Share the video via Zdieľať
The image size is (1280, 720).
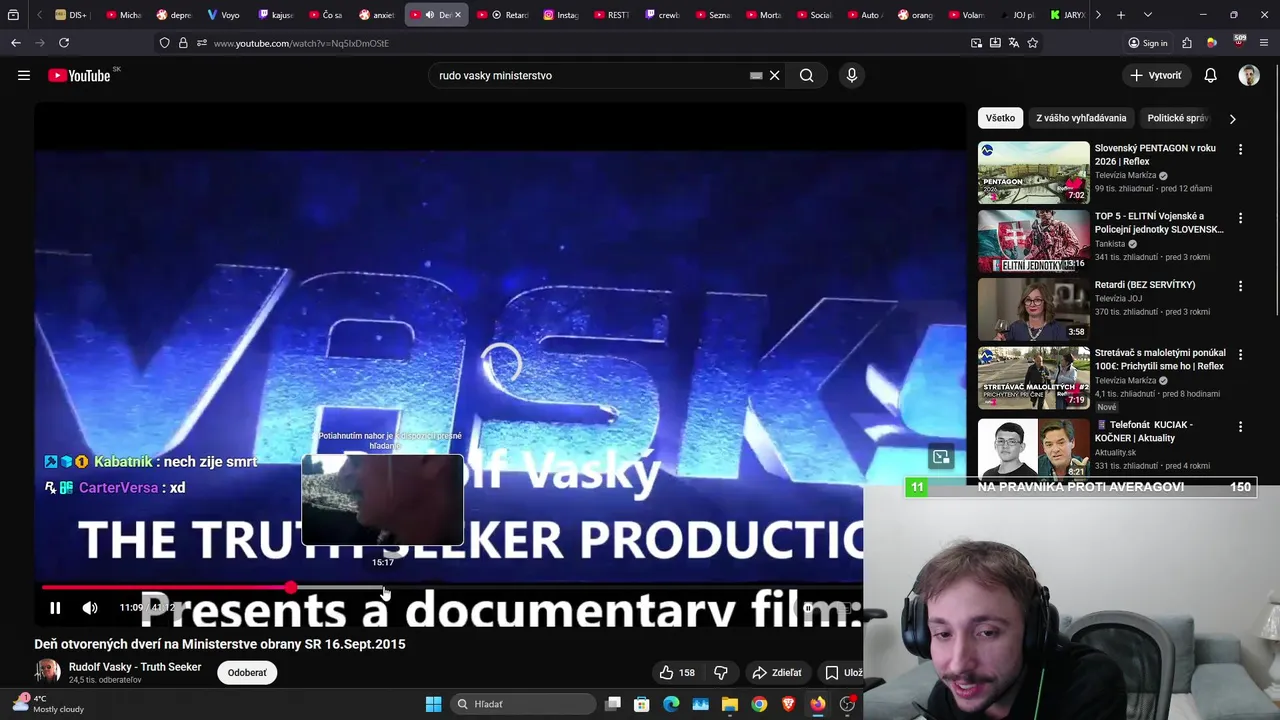click(x=777, y=672)
